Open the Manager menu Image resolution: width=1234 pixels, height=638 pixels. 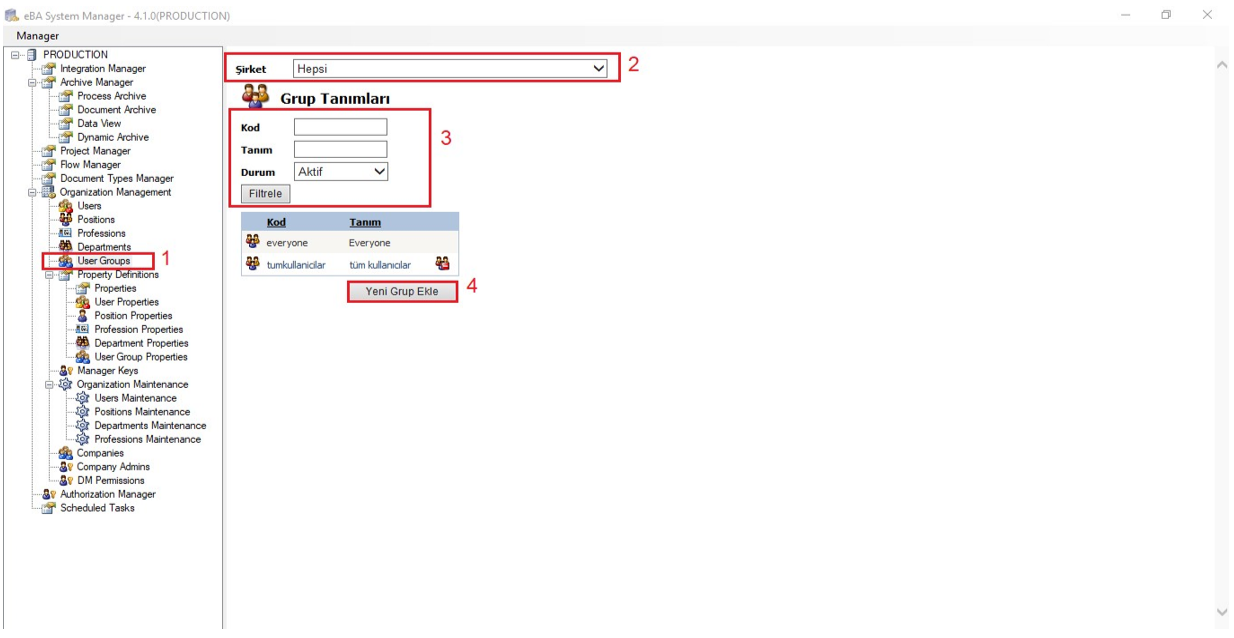tap(38, 36)
